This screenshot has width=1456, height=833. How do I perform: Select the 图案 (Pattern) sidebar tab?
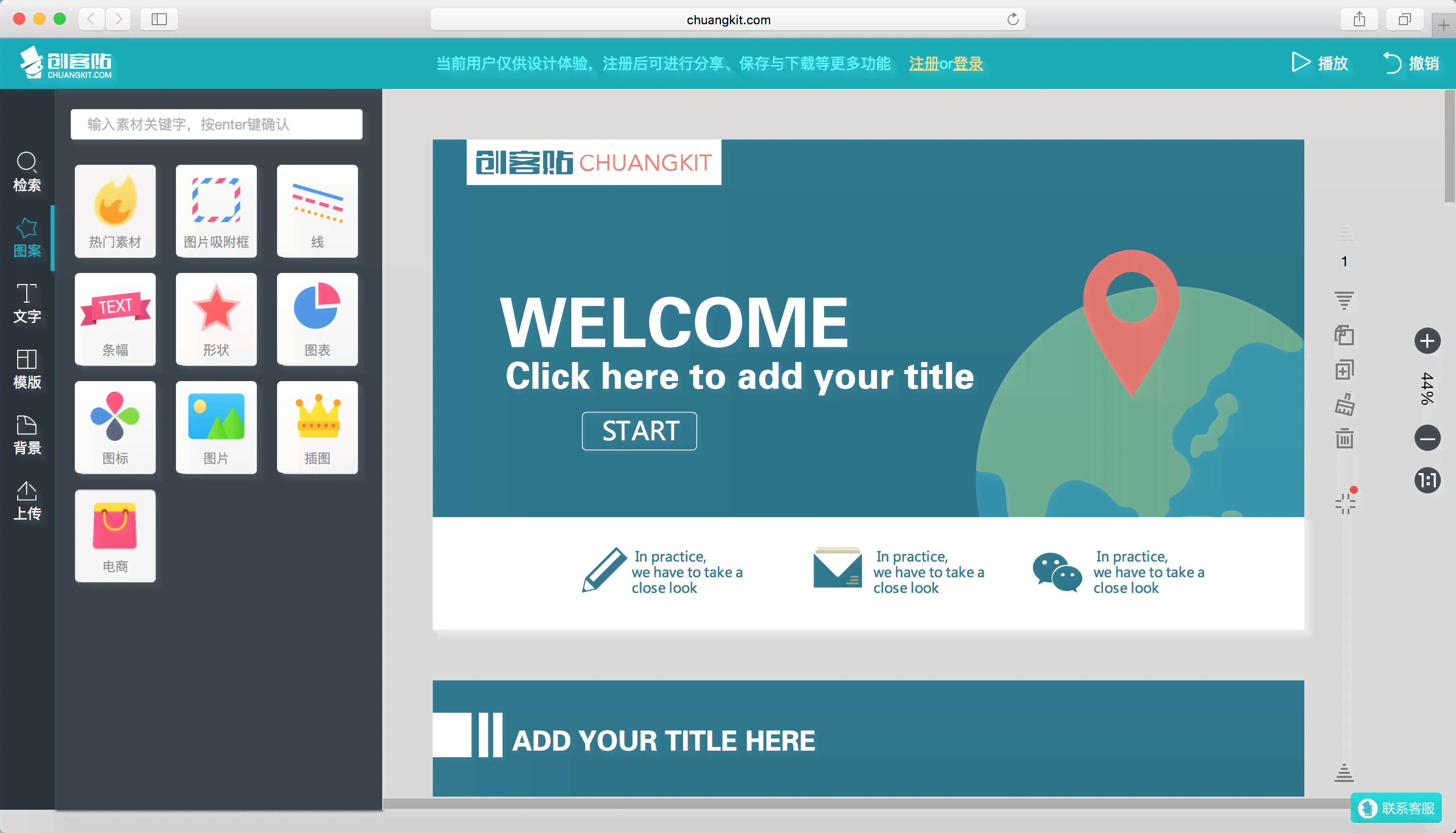pyautogui.click(x=27, y=237)
